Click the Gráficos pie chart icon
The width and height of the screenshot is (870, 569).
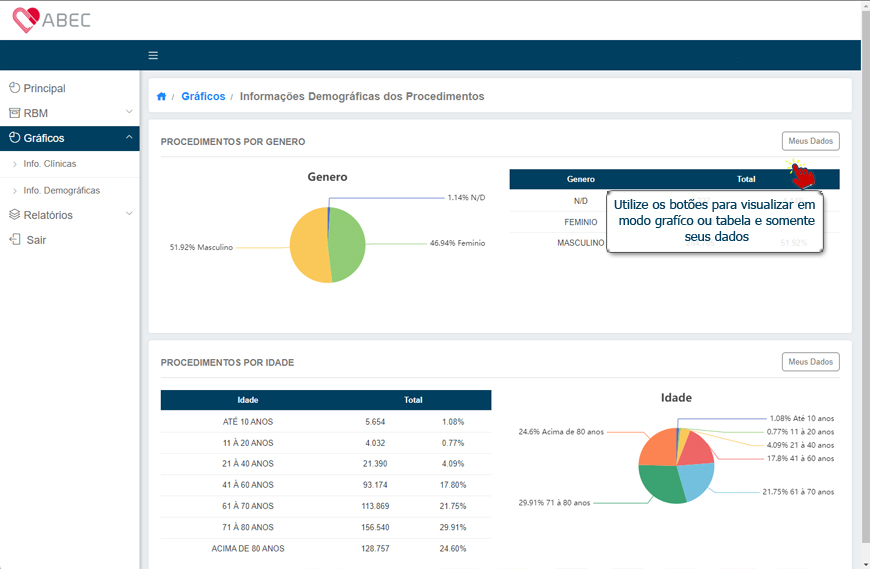point(14,138)
